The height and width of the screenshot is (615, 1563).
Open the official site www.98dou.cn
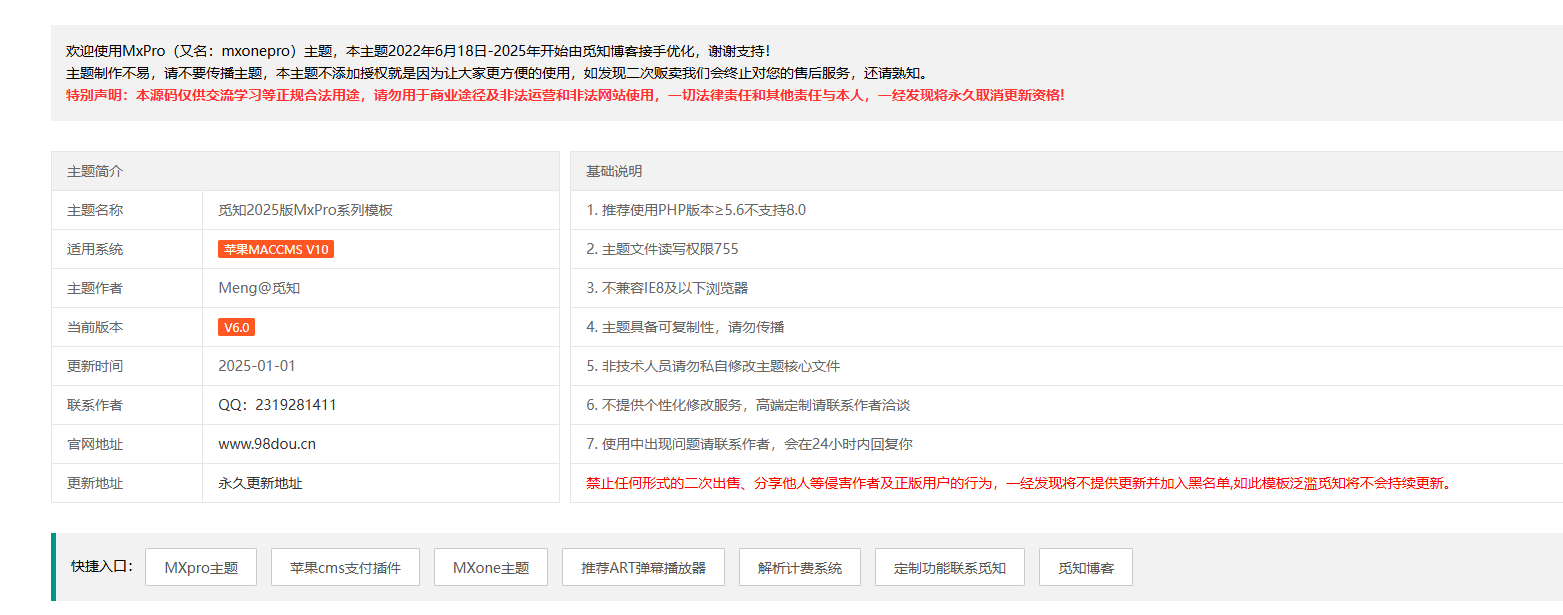[x=266, y=443]
